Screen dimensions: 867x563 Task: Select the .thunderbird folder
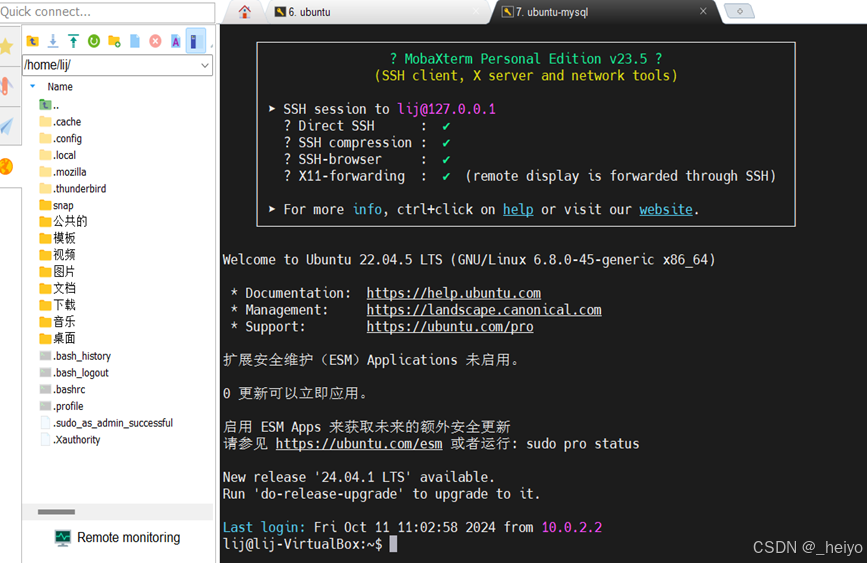coord(73,189)
